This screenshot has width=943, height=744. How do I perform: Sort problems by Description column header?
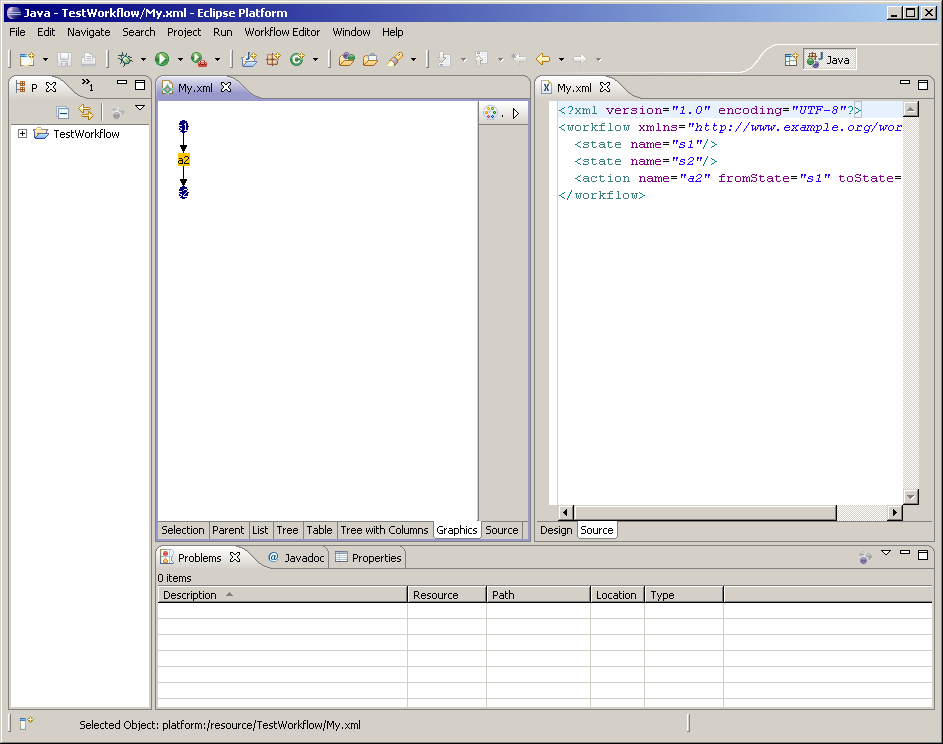click(190, 595)
